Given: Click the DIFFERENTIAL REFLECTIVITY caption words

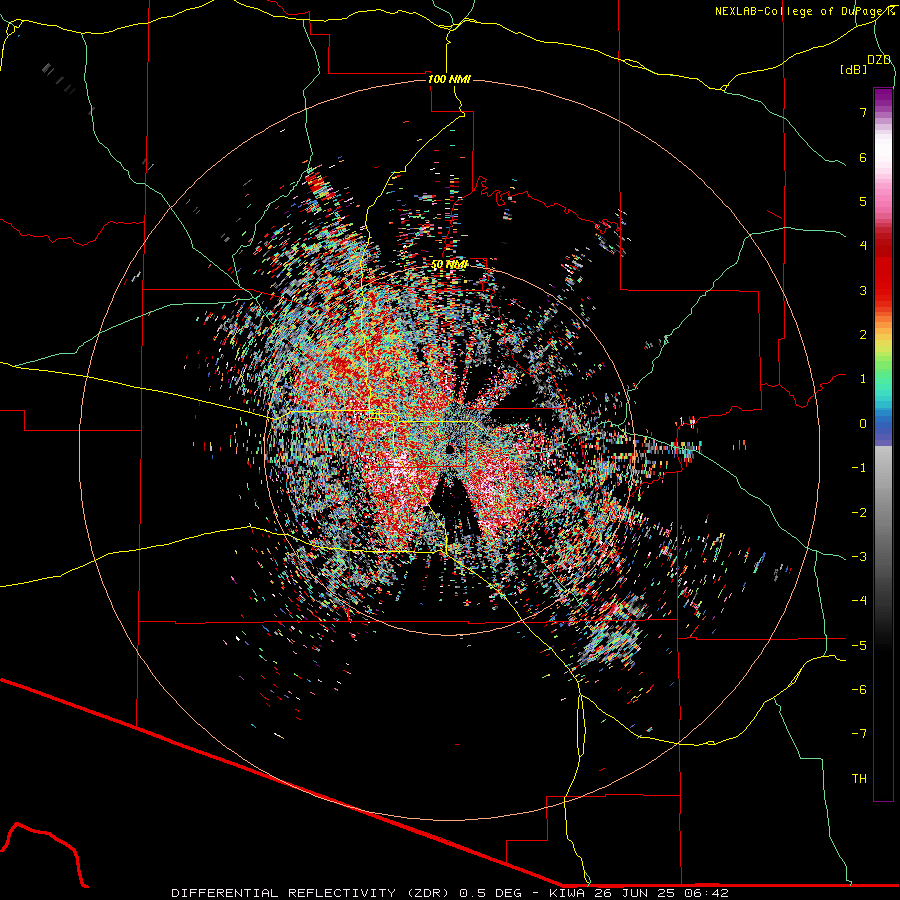Looking at the screenshot, I should [x=284, y=893].
